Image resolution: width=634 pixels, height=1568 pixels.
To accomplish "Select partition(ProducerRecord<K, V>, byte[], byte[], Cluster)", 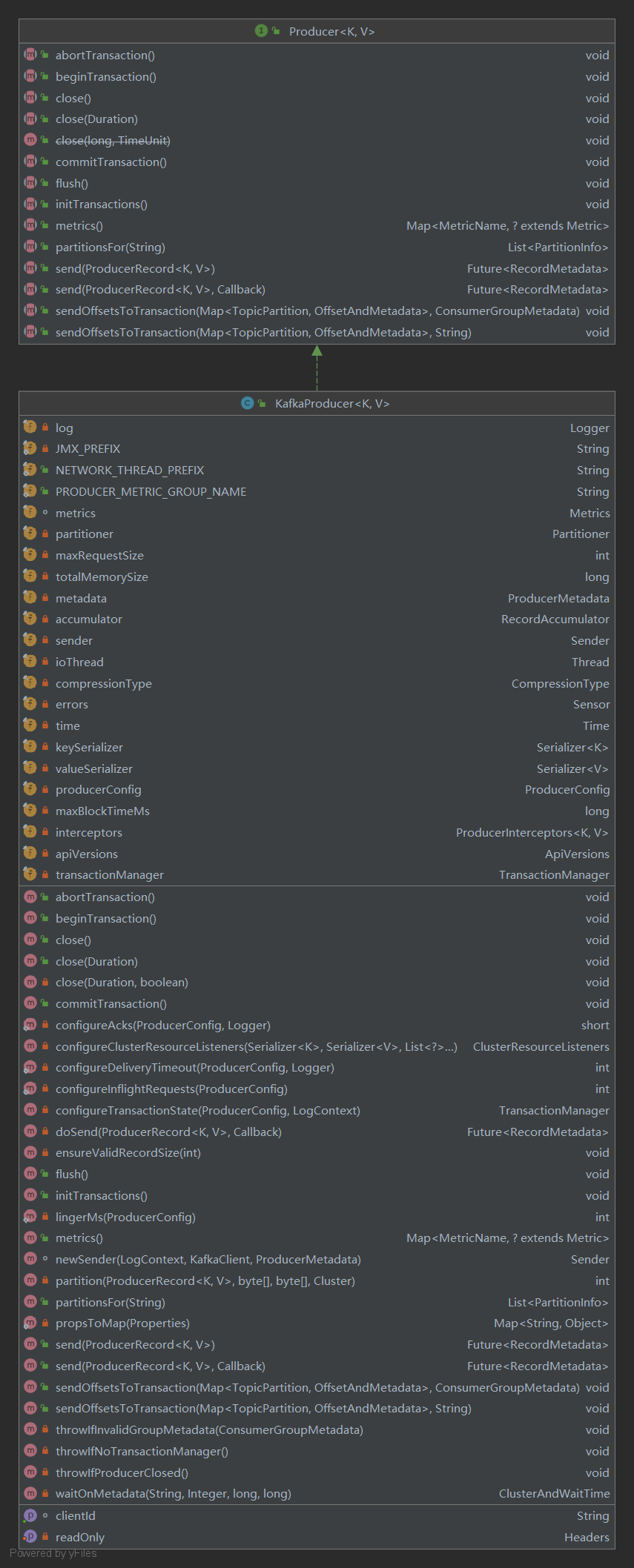I will pyautogui.click(x=317, y=1280).
